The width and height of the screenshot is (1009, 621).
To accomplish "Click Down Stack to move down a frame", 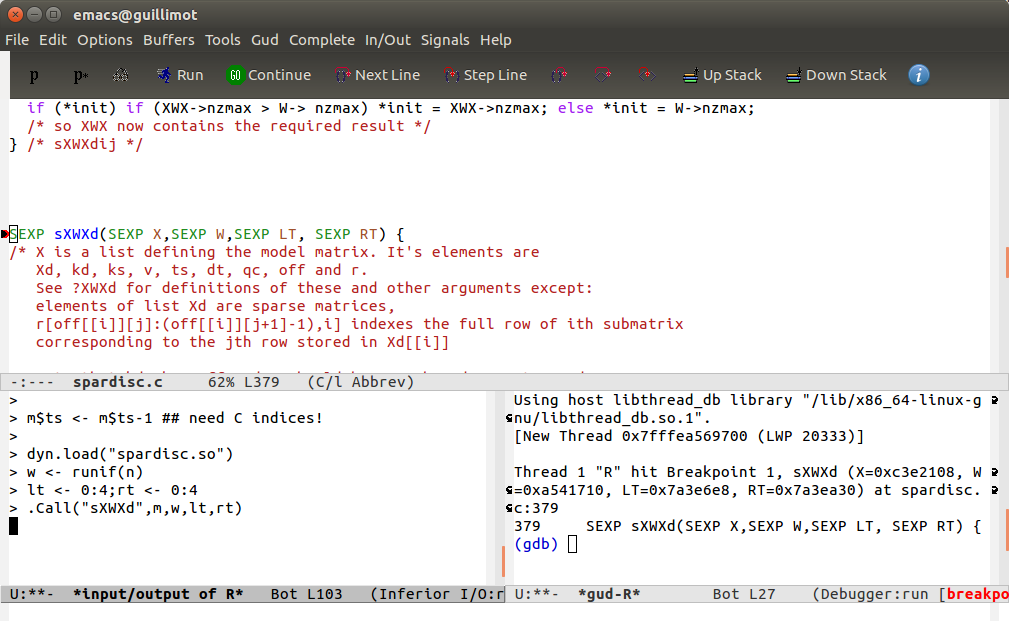I will pyautogui.click(x=836, y=75).
